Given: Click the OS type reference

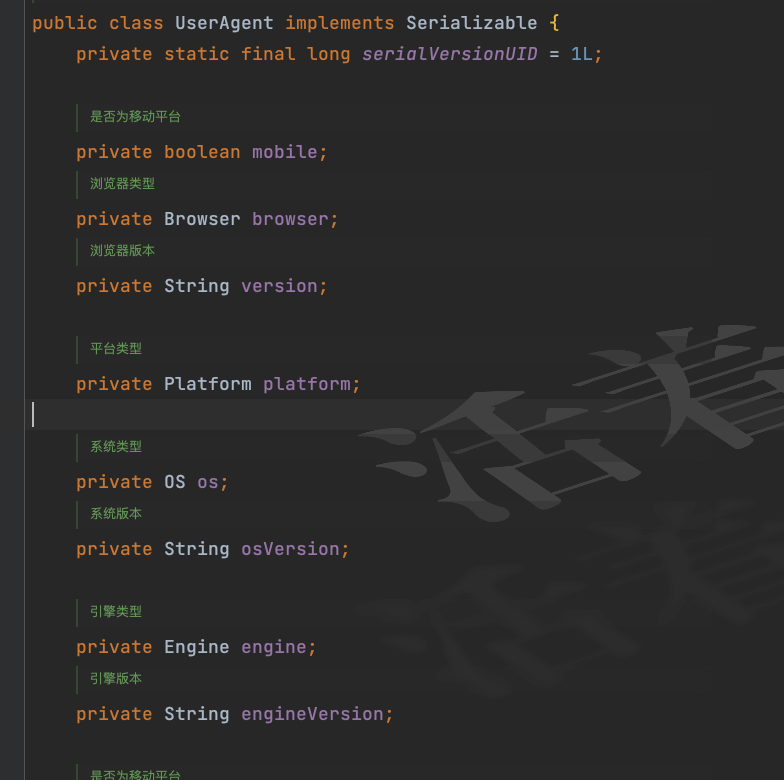Looking at the screenshot, I should pos(175,482).
